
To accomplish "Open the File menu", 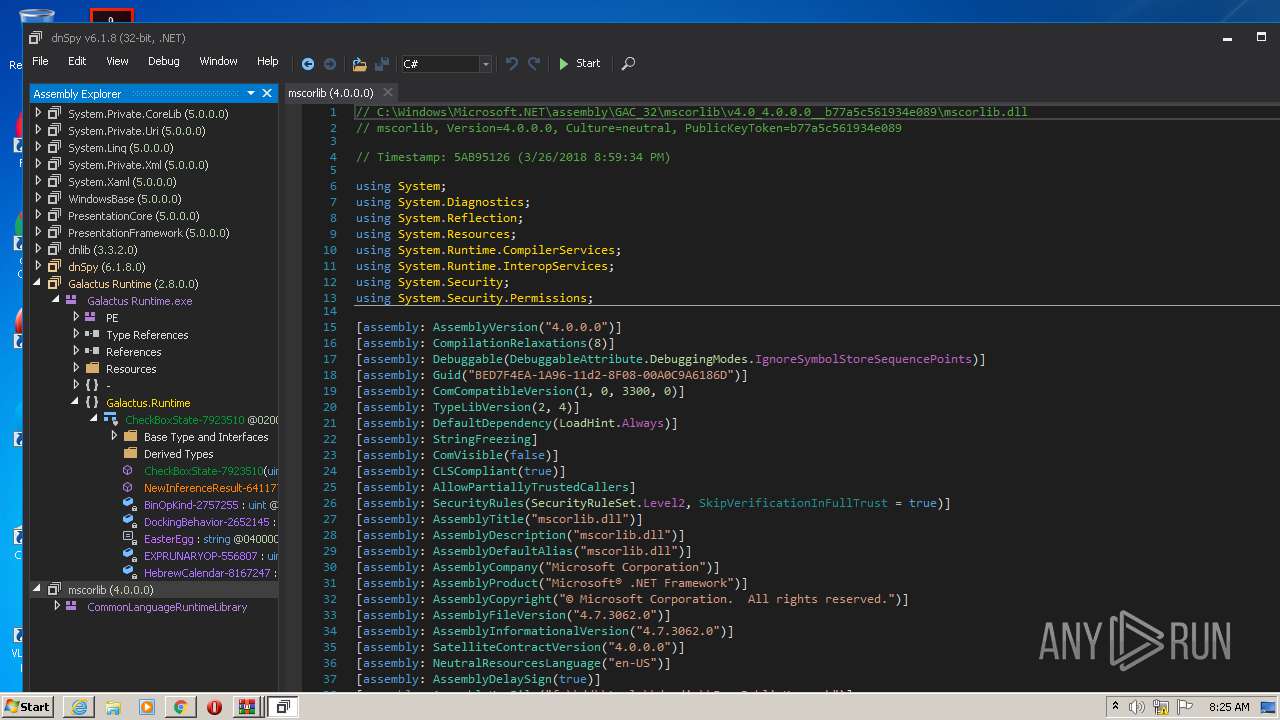I will point(40,61).
